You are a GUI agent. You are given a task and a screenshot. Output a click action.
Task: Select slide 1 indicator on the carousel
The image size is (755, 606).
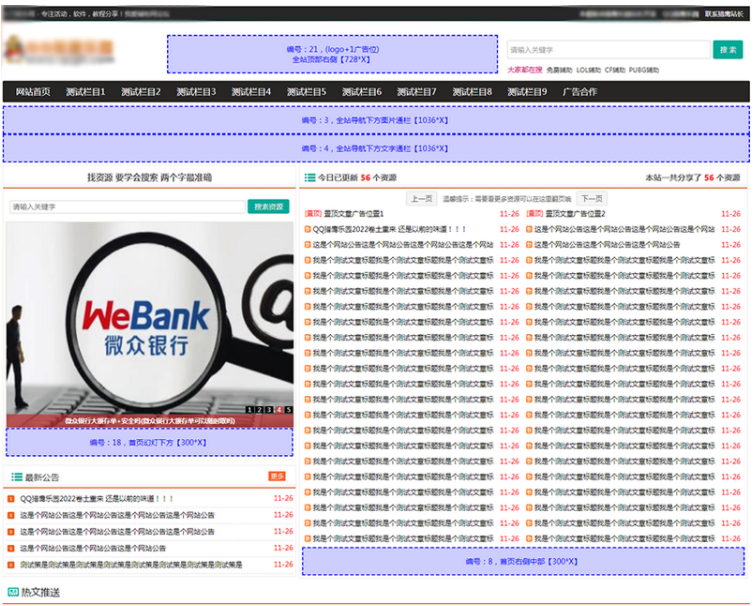coord(249,410)
